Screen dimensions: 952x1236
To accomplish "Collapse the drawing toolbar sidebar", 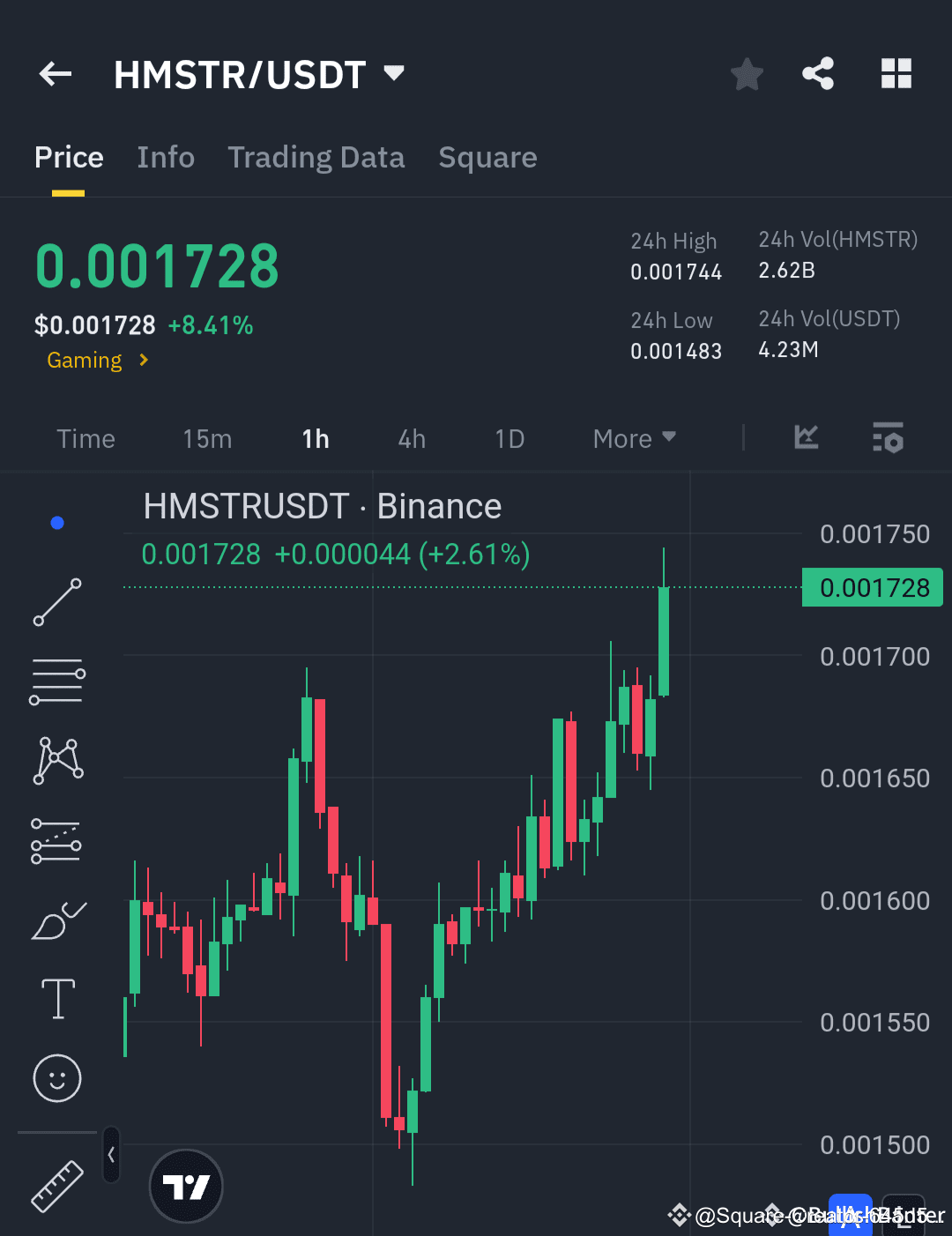I will click(x=111, y=1155).
